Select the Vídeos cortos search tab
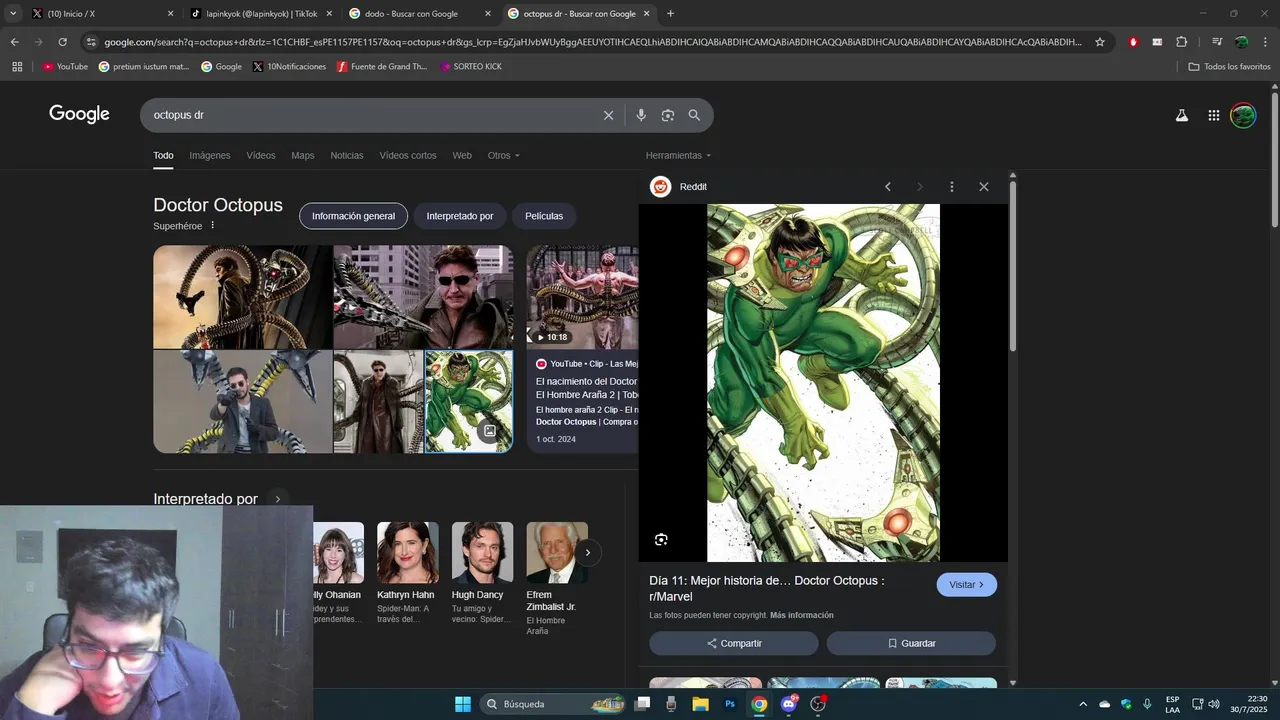 click(x=408, y=156)
